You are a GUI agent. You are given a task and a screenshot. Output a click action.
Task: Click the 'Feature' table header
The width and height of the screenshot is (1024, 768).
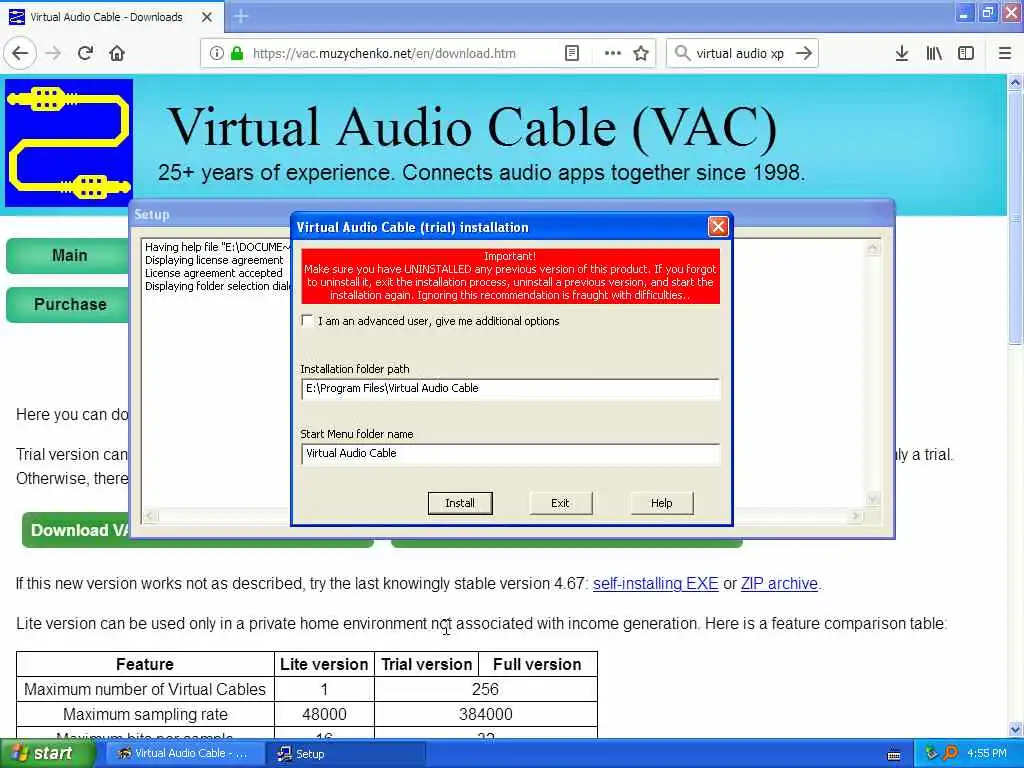[145, 664]
